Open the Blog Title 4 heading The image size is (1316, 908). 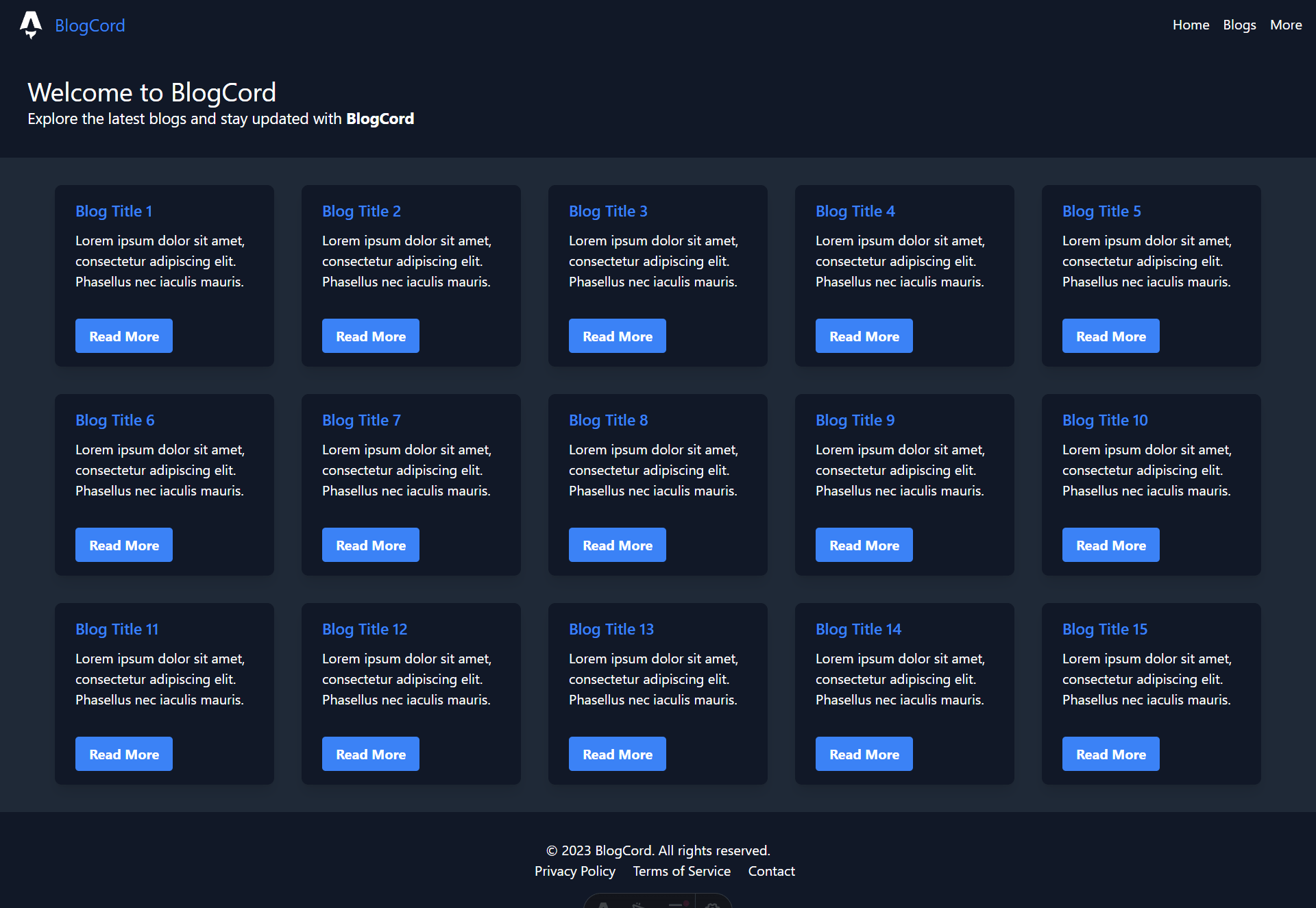click(x=855, y=211)
